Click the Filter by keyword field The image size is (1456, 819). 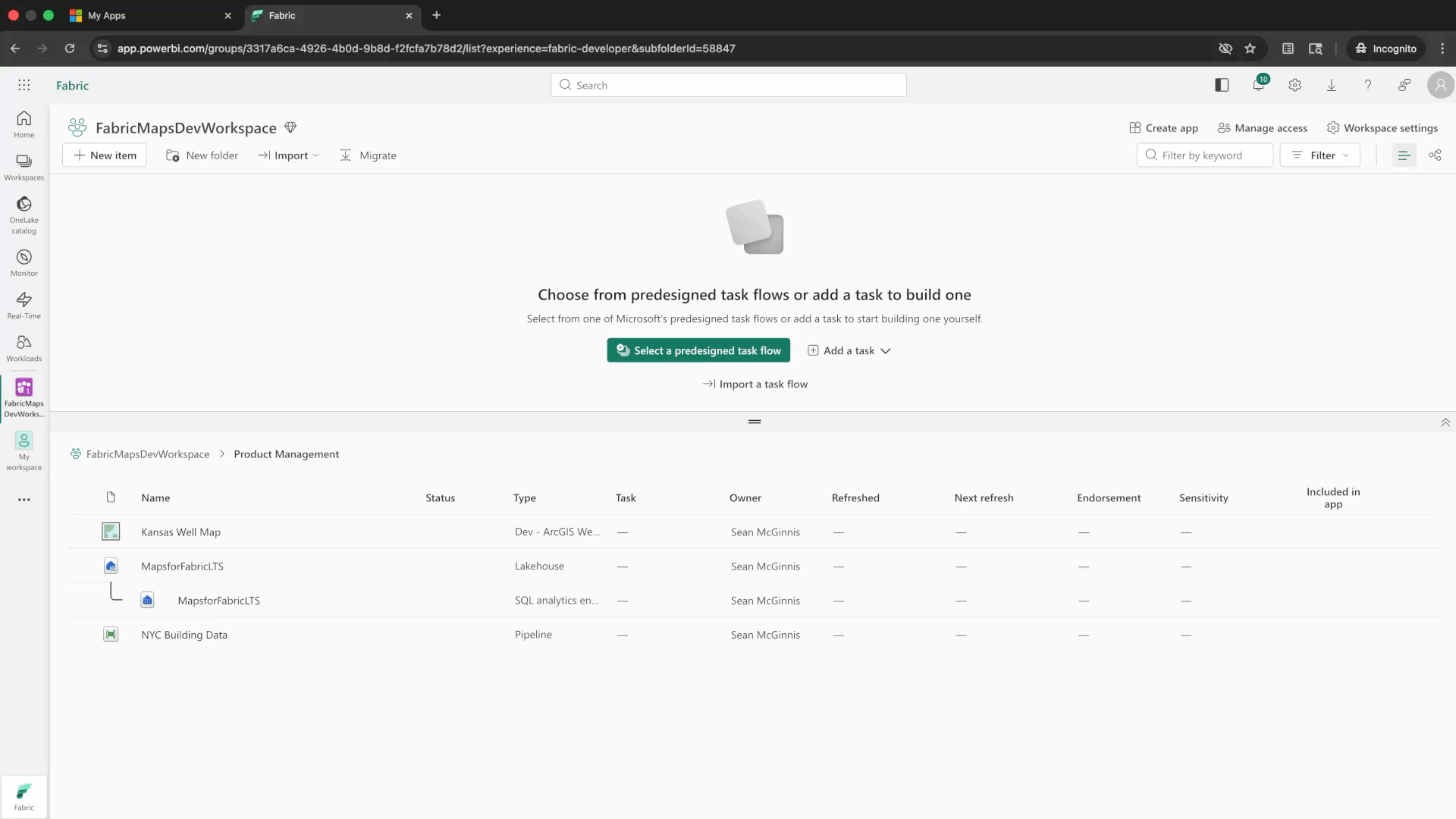tap(1206, 155)
